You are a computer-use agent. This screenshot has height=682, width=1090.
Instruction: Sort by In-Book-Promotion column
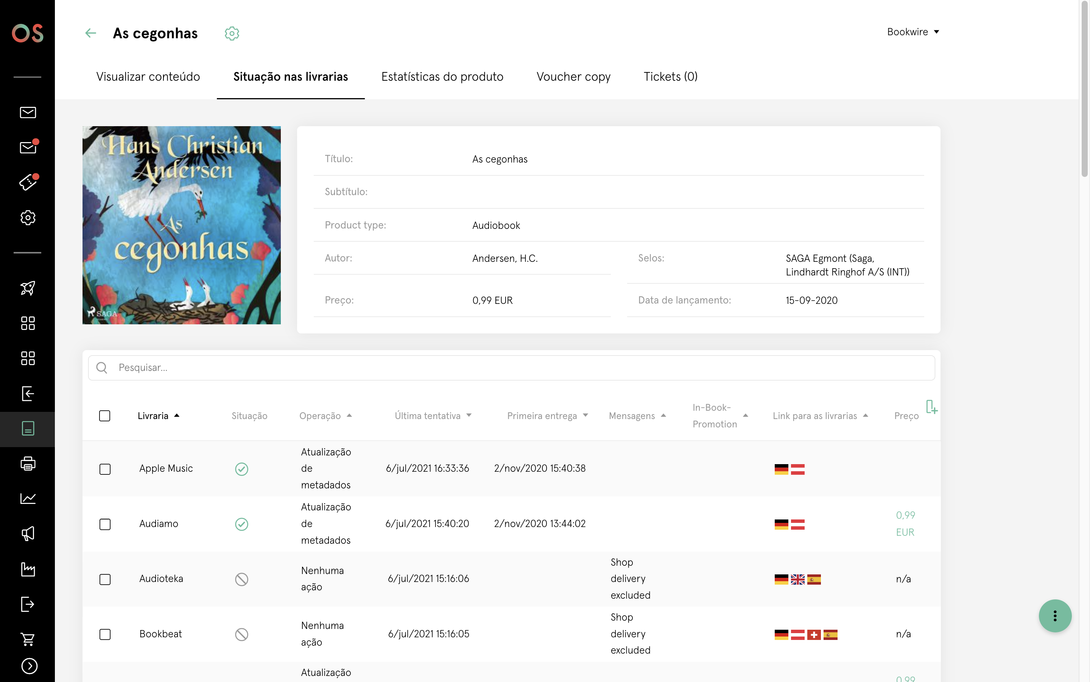[x=720, y=416]
